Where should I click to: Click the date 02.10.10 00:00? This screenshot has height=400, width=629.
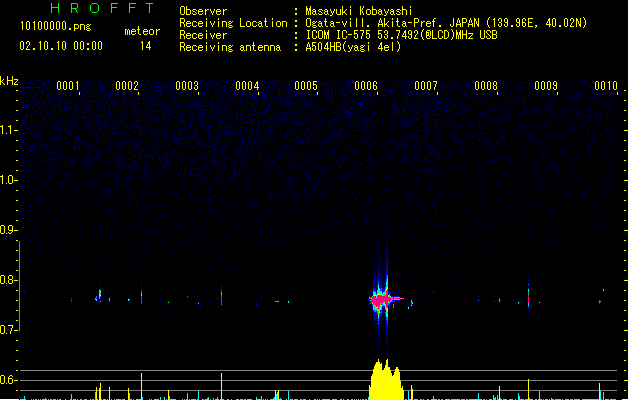coord(61,46)
